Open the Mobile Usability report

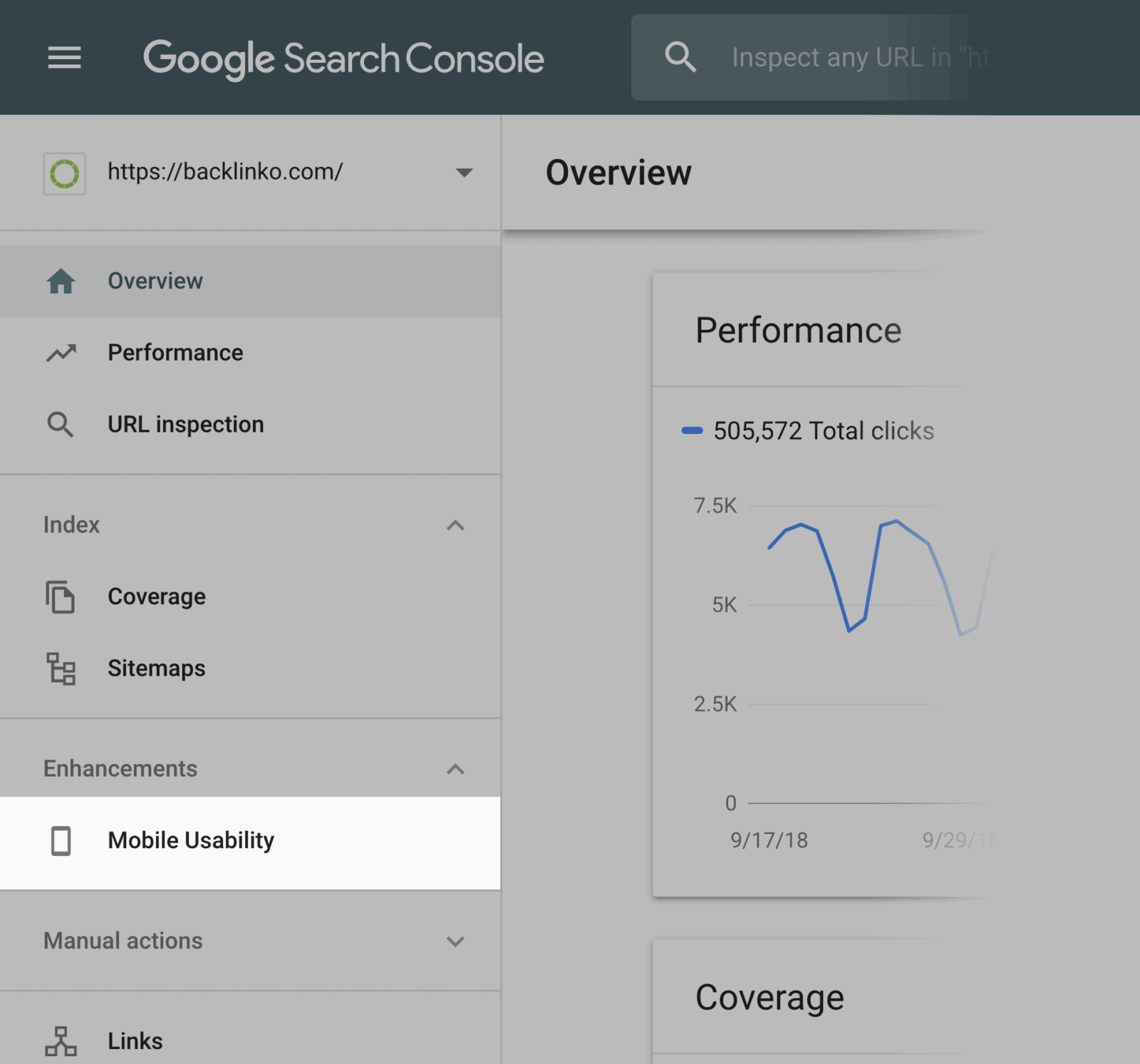pos(190,841)
